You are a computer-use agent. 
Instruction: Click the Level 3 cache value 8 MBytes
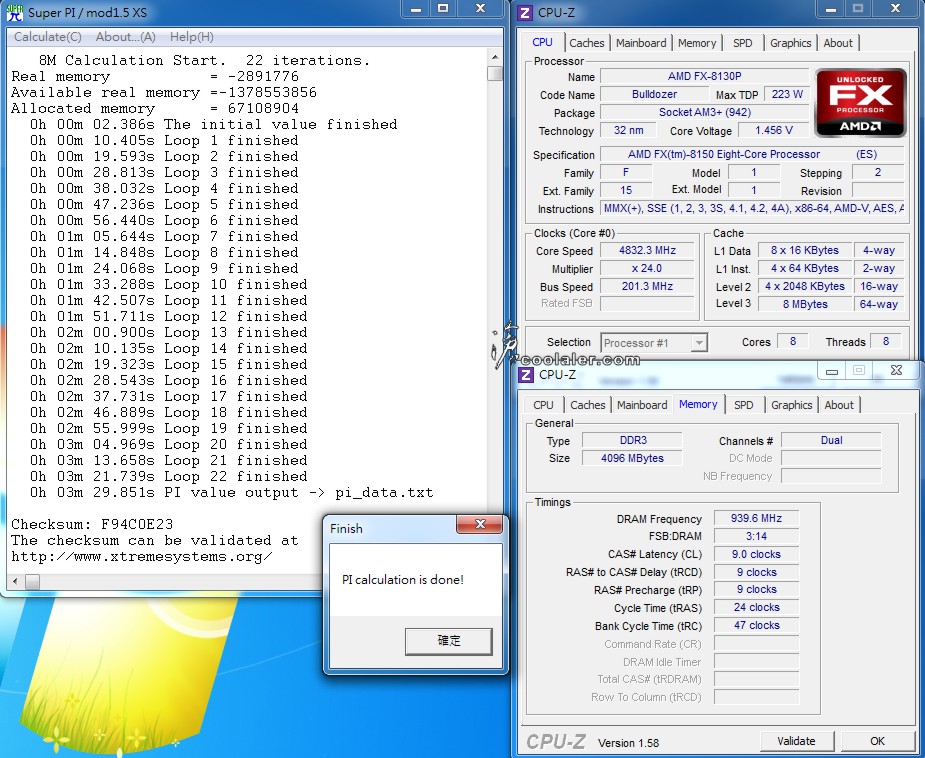point(805,304)
